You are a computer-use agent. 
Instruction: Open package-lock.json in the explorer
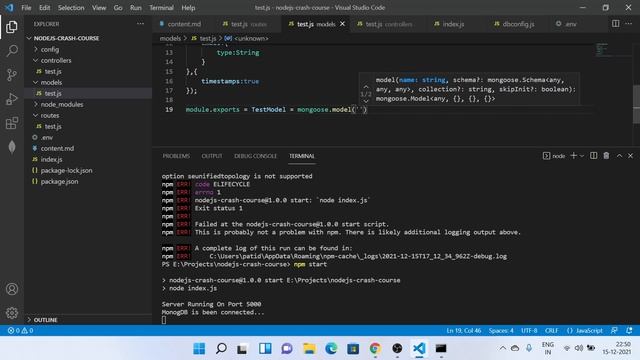[x=66, y=170]
